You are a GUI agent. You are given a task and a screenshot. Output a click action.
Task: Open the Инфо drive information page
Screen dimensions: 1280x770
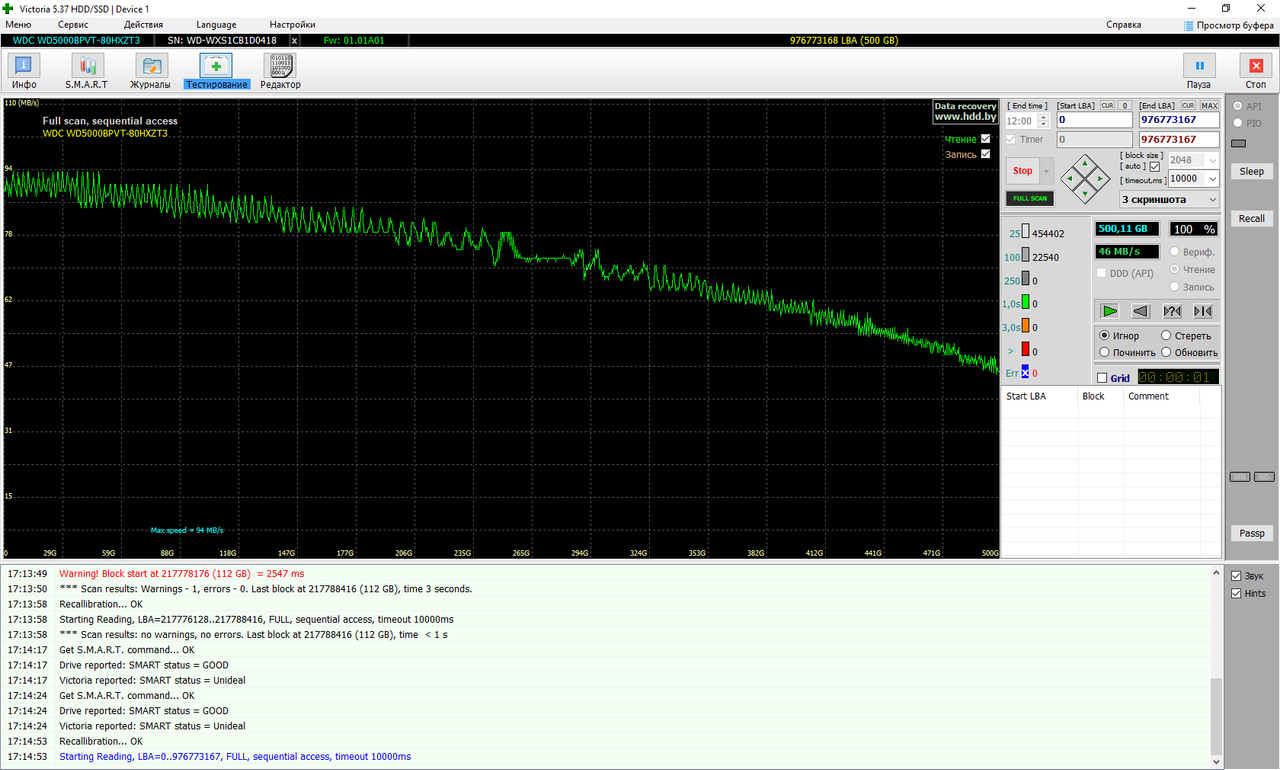click(x=24, y=71)
